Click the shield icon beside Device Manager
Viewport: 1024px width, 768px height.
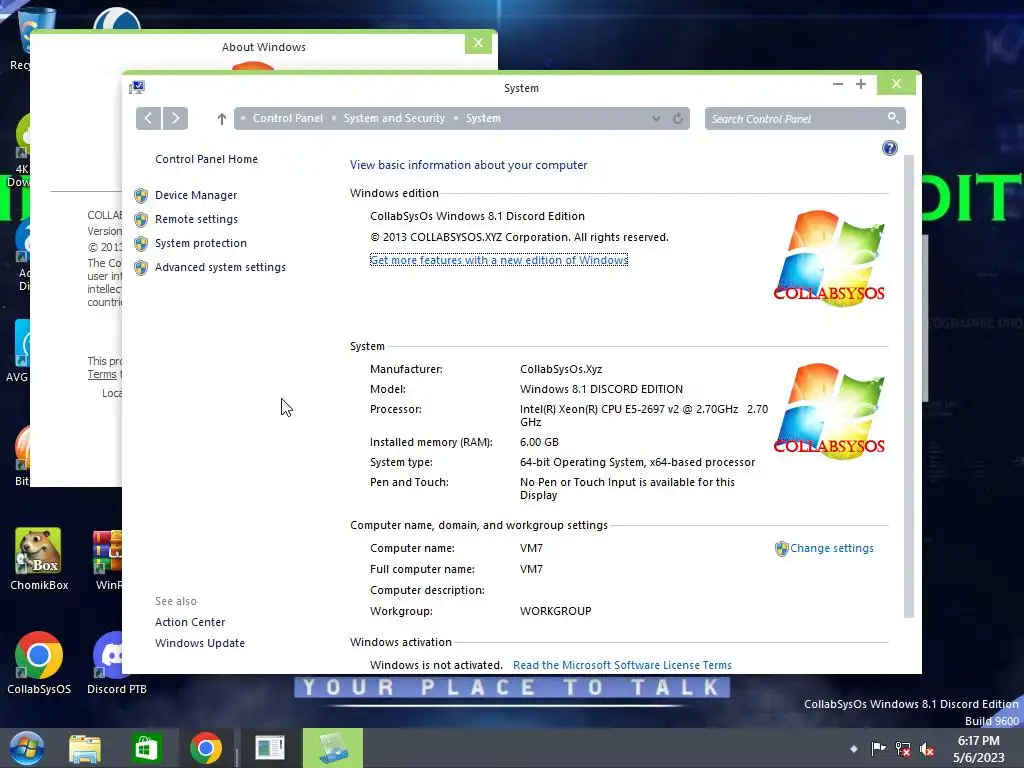click(x=140, y=195)
